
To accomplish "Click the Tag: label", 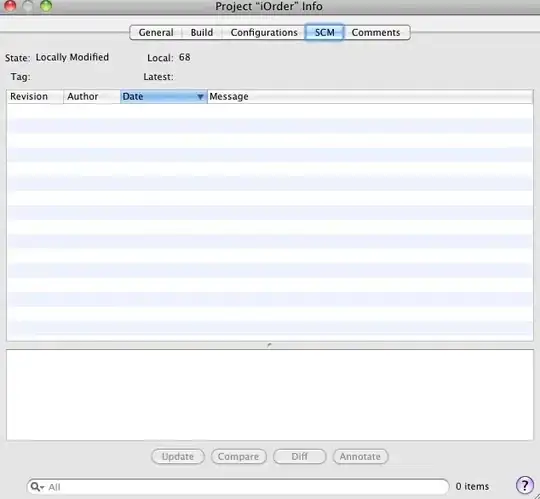I will coord(20,76).
